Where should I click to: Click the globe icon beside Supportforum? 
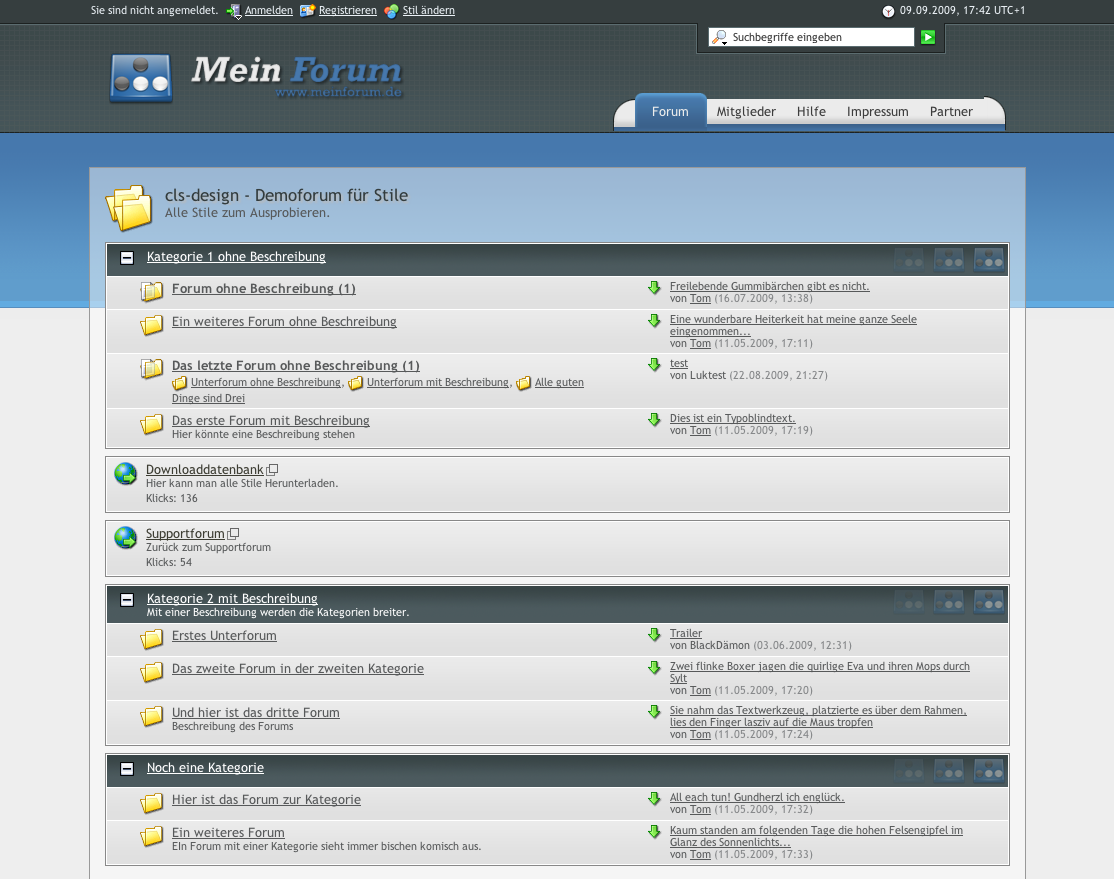126,538
